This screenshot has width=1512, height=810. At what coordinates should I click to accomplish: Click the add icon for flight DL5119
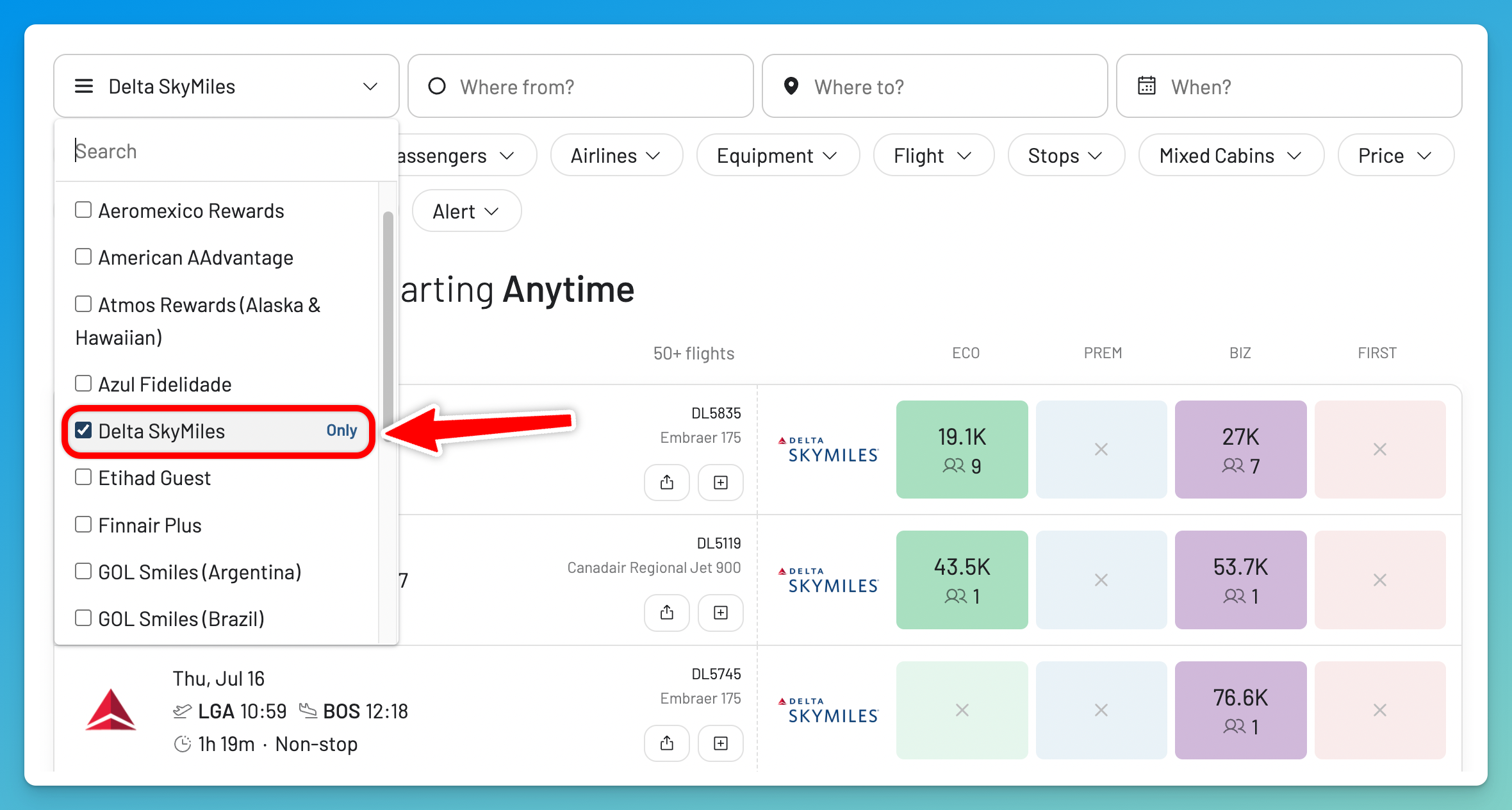pyautogui.click(x=721, y=613)
